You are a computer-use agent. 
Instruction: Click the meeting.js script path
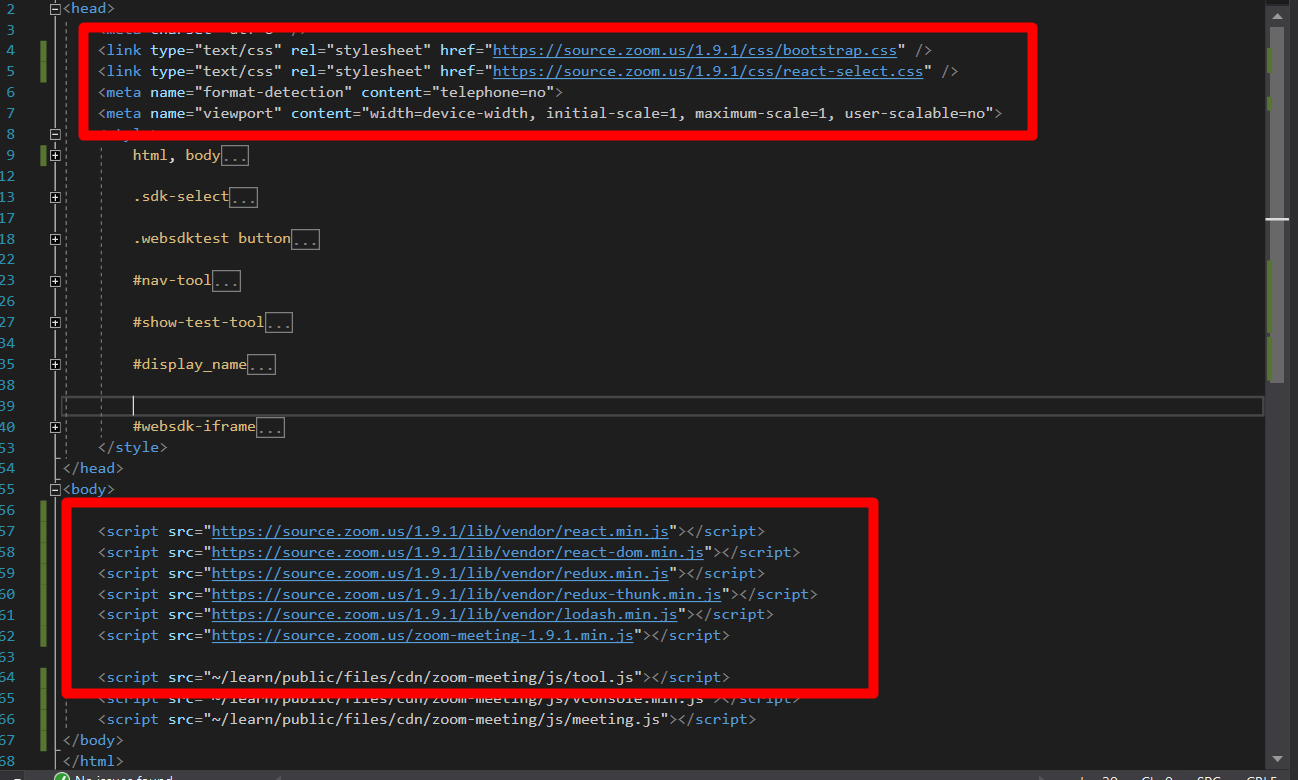click(436, 719)
